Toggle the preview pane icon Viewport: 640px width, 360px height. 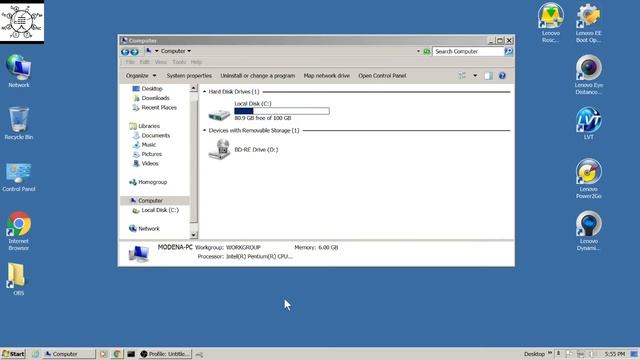point(488,76)
